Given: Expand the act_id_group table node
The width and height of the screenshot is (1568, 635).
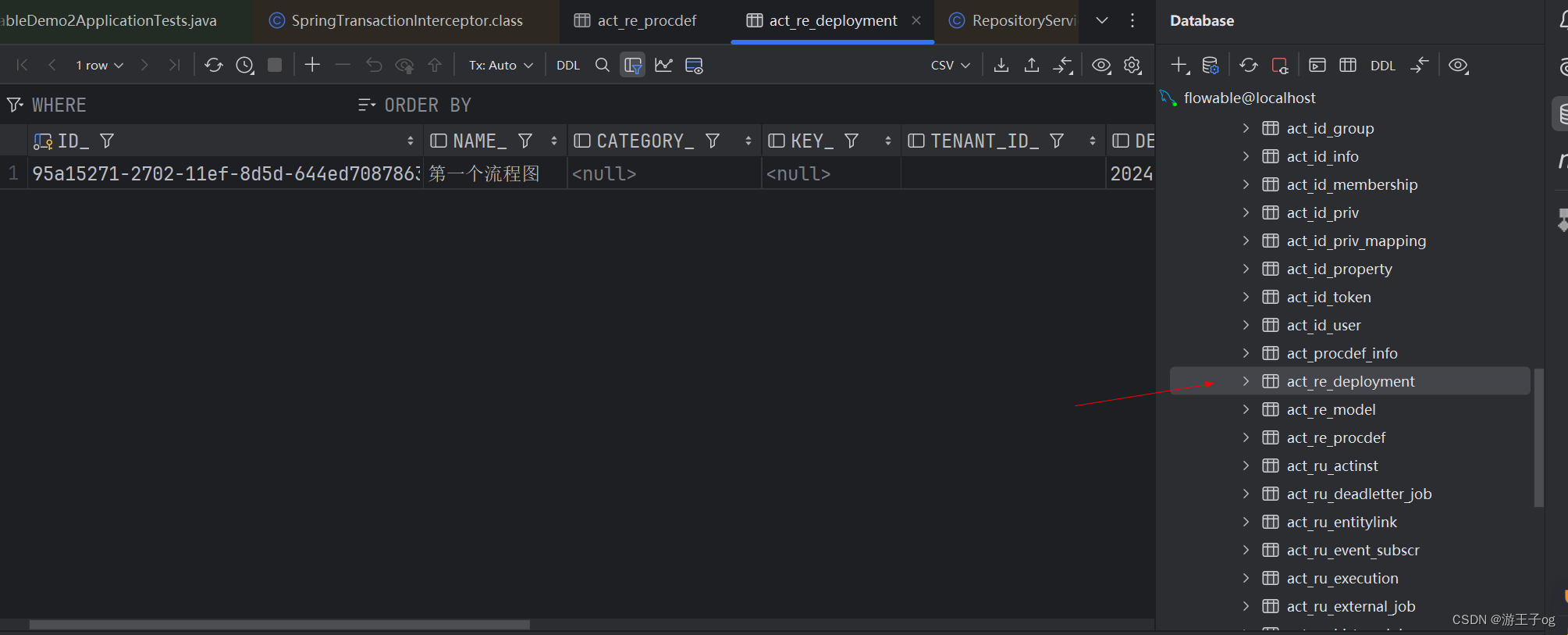Looking at the screenshot, I should coord(1246,128).
